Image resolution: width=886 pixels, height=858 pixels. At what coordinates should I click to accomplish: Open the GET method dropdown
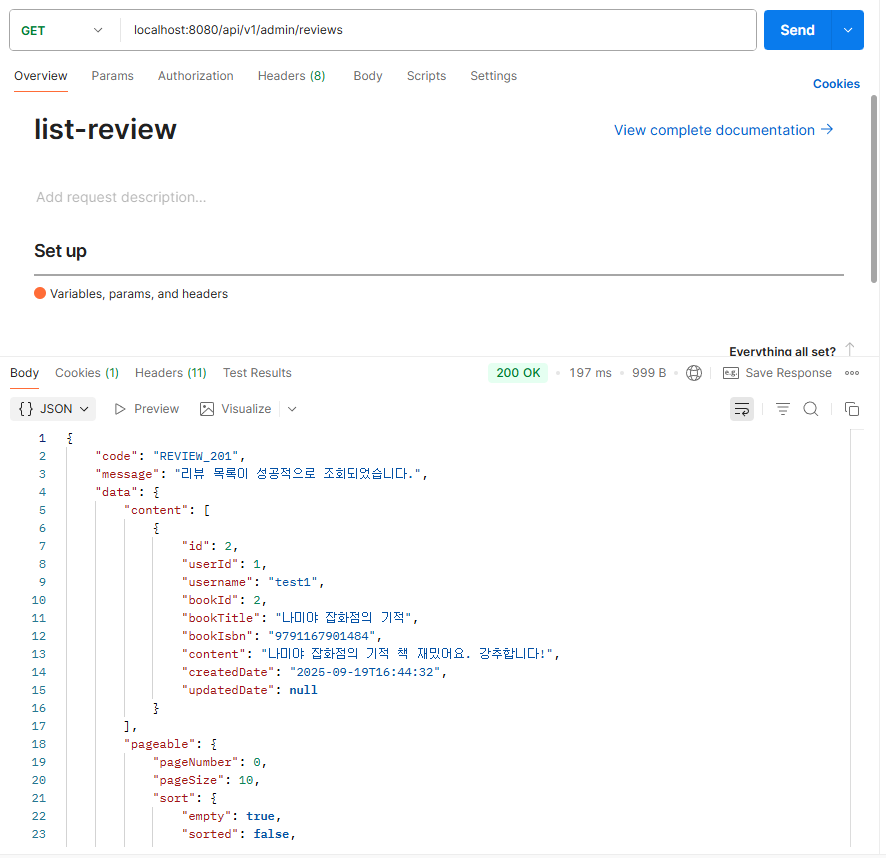click(62, 31)
